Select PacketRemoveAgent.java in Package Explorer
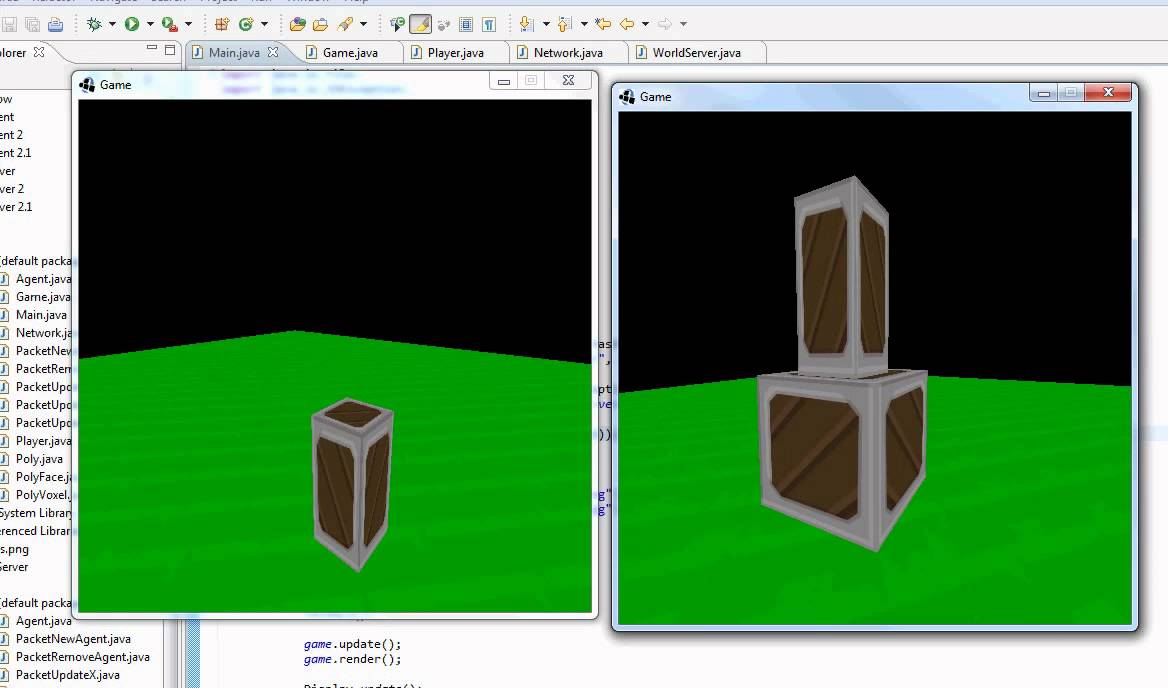Image resolution: width=1168 pixels, height=688 pixels. click(82, 657)
